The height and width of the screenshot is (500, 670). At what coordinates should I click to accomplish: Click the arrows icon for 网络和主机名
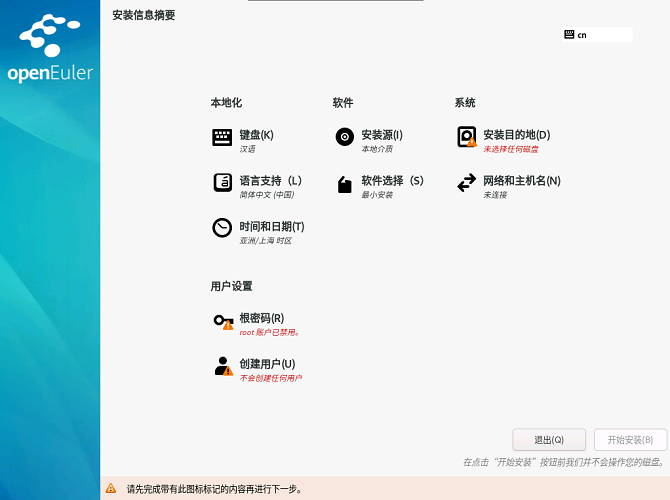point(466,183)
